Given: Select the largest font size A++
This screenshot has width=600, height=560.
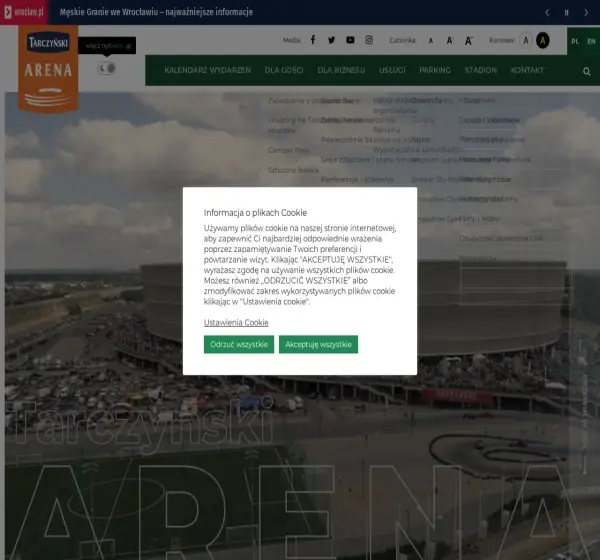Looking at the screenshot, I should tap(469, 41).
